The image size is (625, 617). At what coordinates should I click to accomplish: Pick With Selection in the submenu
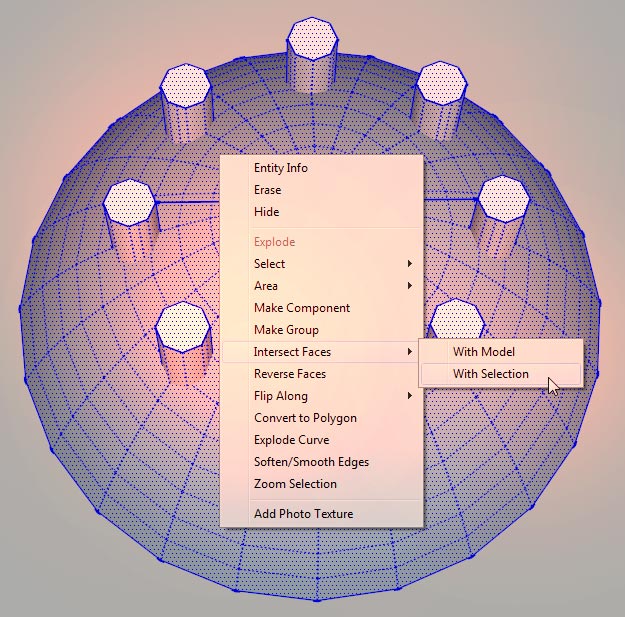coord(501,374)
